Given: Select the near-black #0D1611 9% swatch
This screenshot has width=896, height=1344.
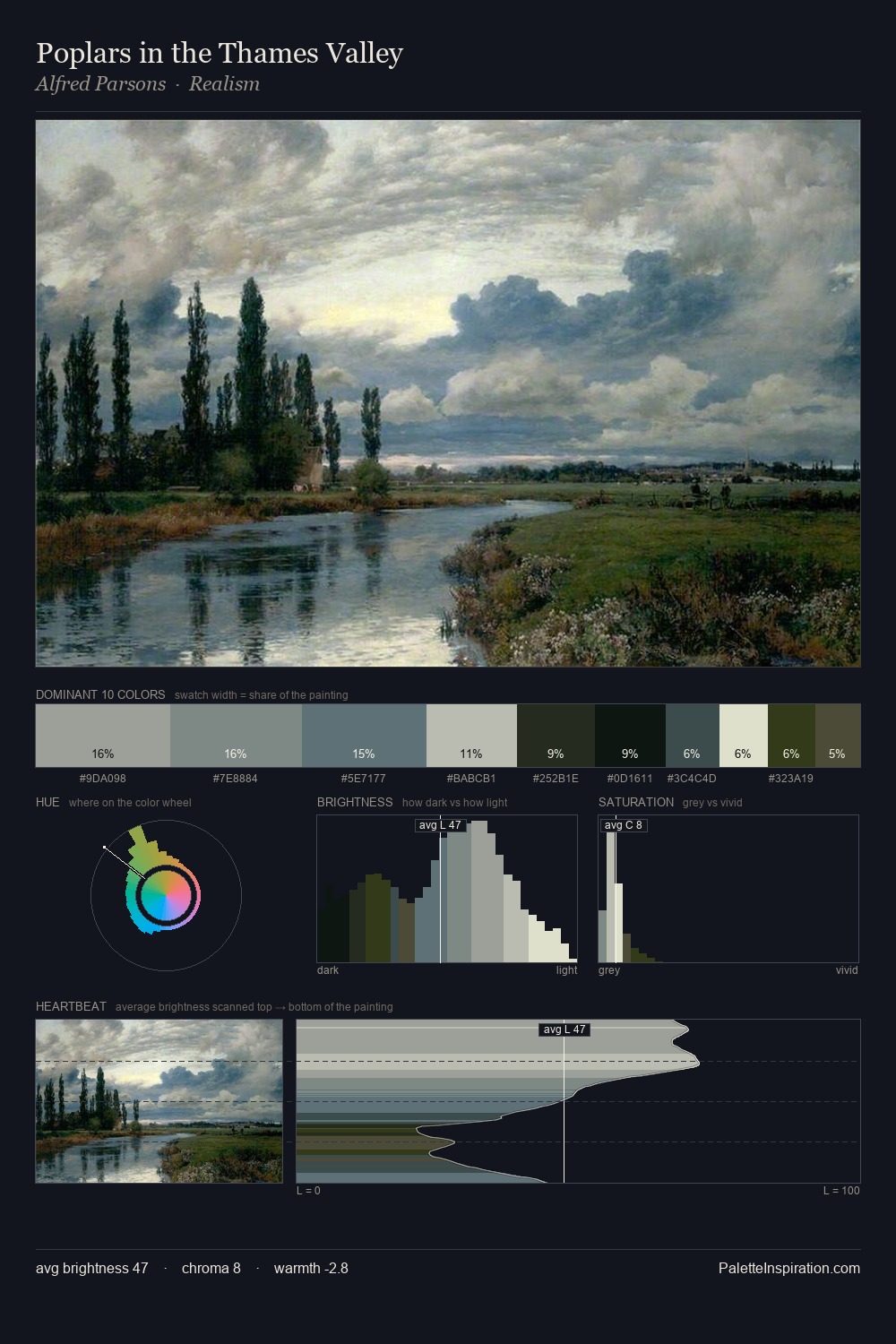Looking at the screenshot, I should (630, 736).
